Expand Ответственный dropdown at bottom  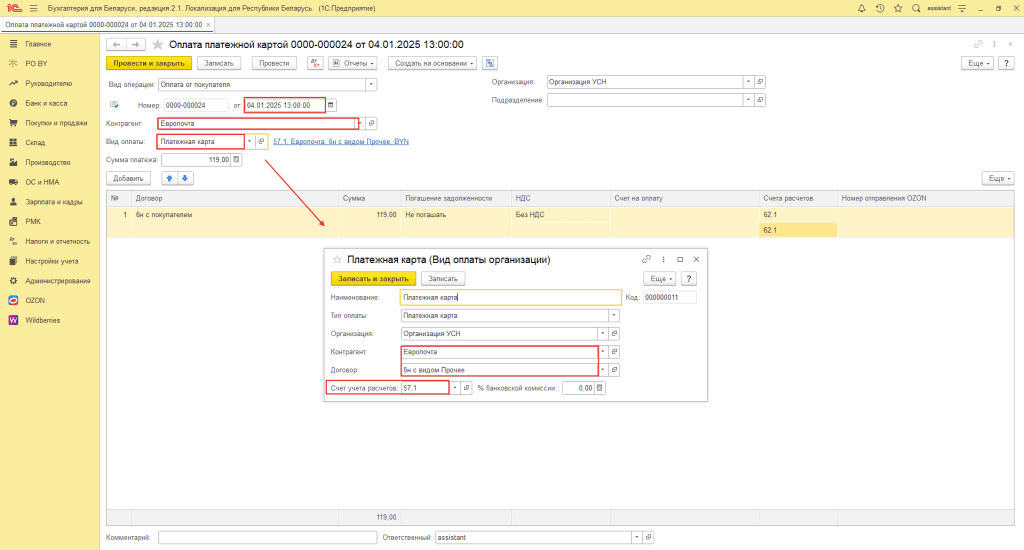click(637, 538)
